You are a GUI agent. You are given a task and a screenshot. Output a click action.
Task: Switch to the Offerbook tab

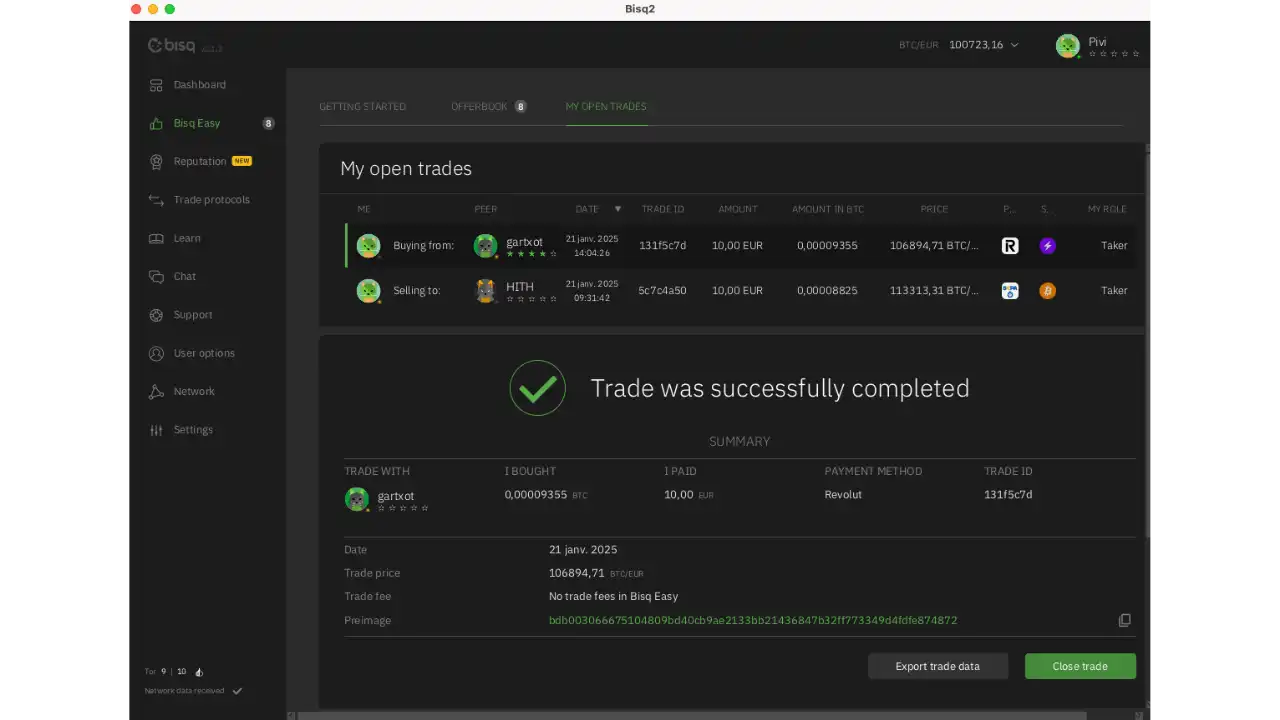[x=479, y=107]
